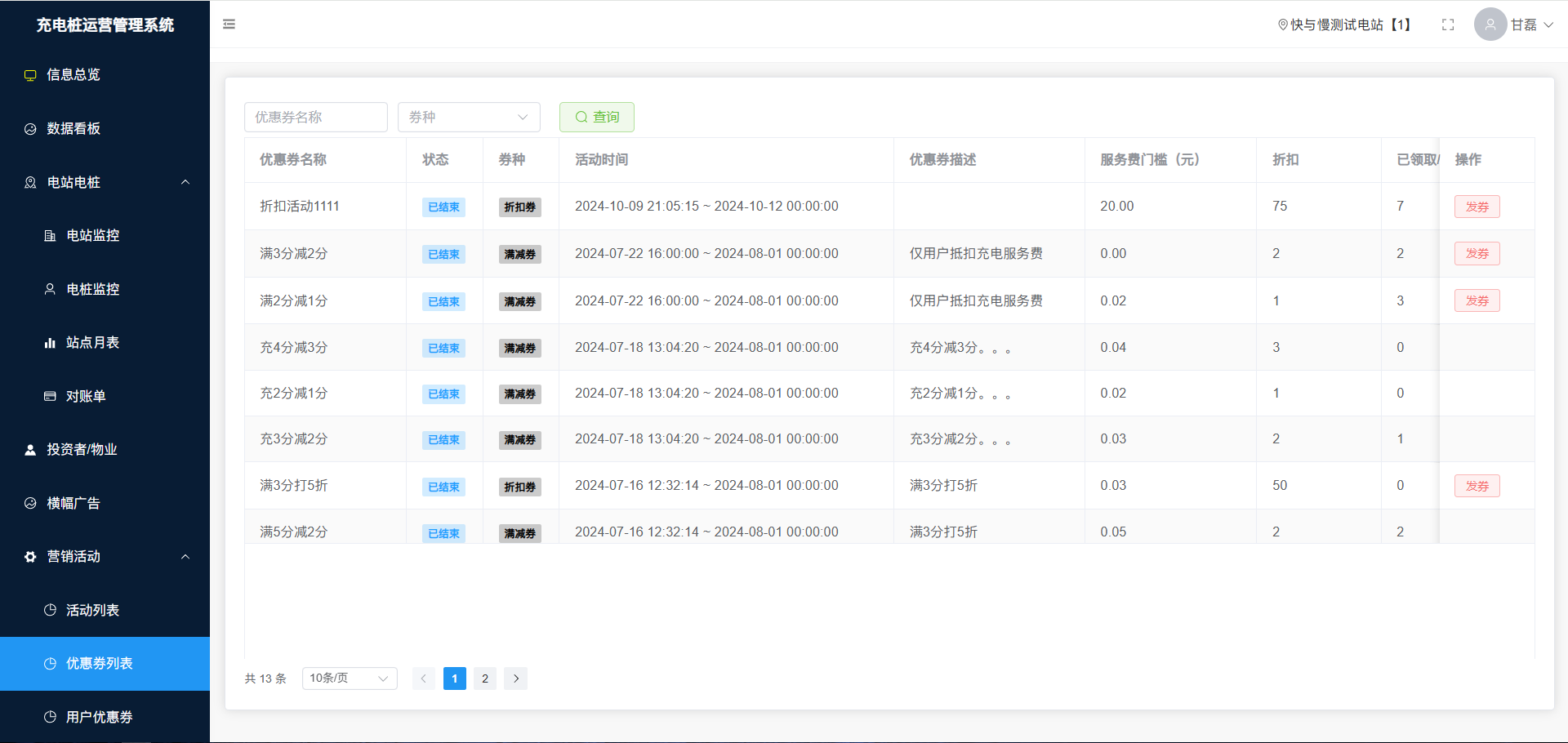Click the 活动时间 column header
This screenshot has height=743, width=1568.
[602, 159]
